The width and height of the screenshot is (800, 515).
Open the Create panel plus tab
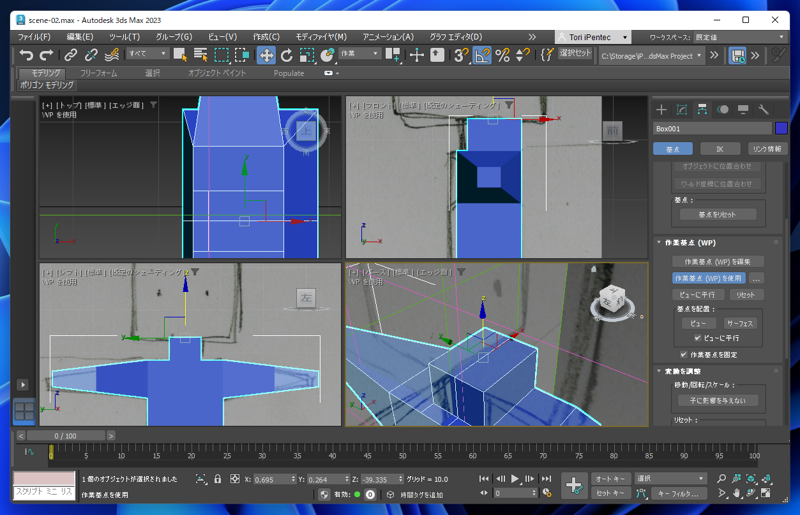tap(661, 109)
